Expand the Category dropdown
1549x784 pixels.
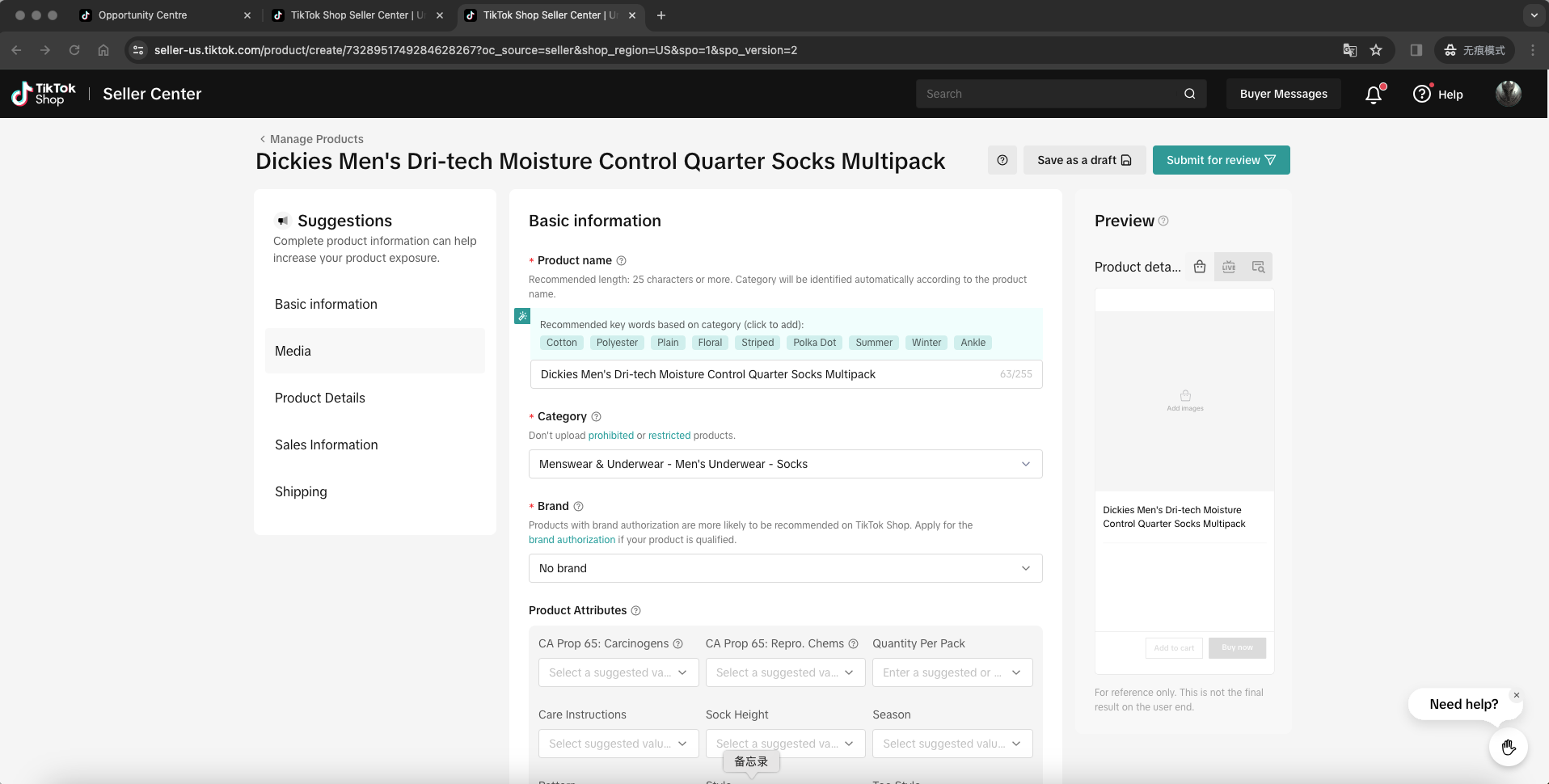tap(785, 464)
